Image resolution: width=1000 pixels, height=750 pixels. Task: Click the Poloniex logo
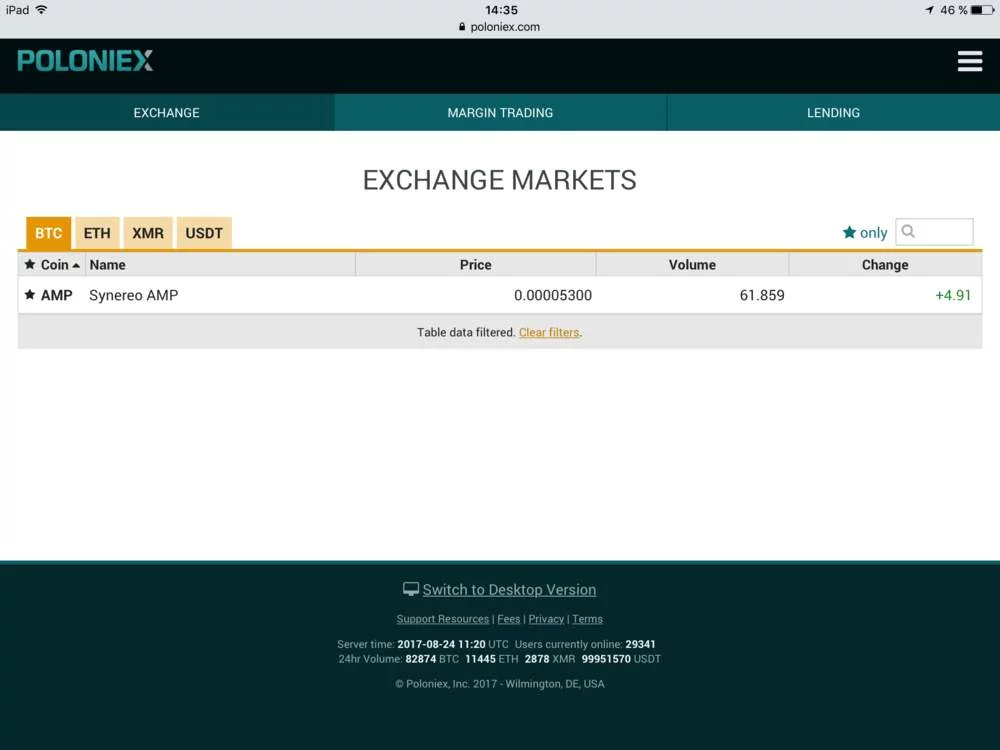(x=85, y=61)
